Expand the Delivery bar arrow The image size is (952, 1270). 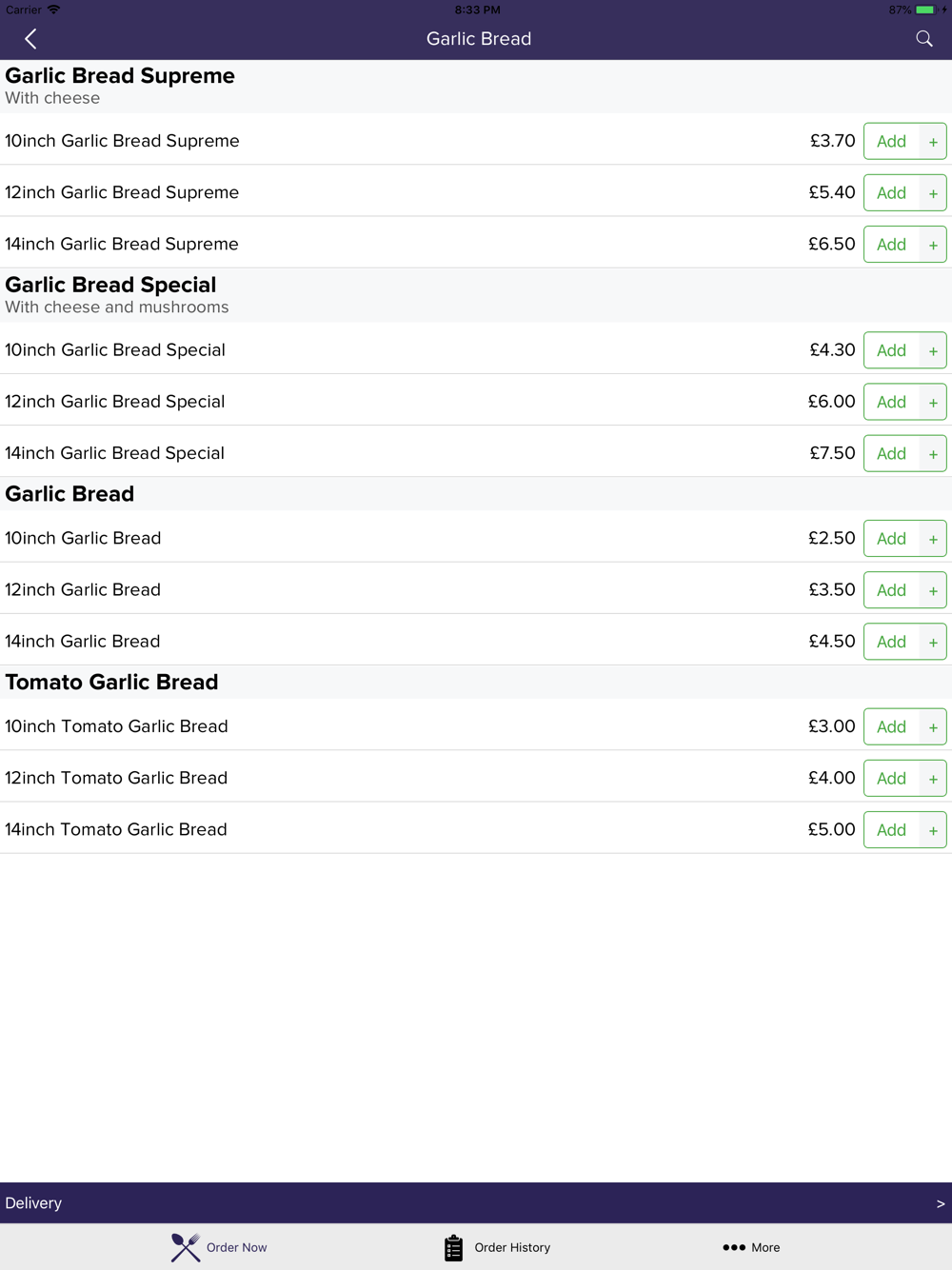pyautogui.click(x=941, y=1203)
